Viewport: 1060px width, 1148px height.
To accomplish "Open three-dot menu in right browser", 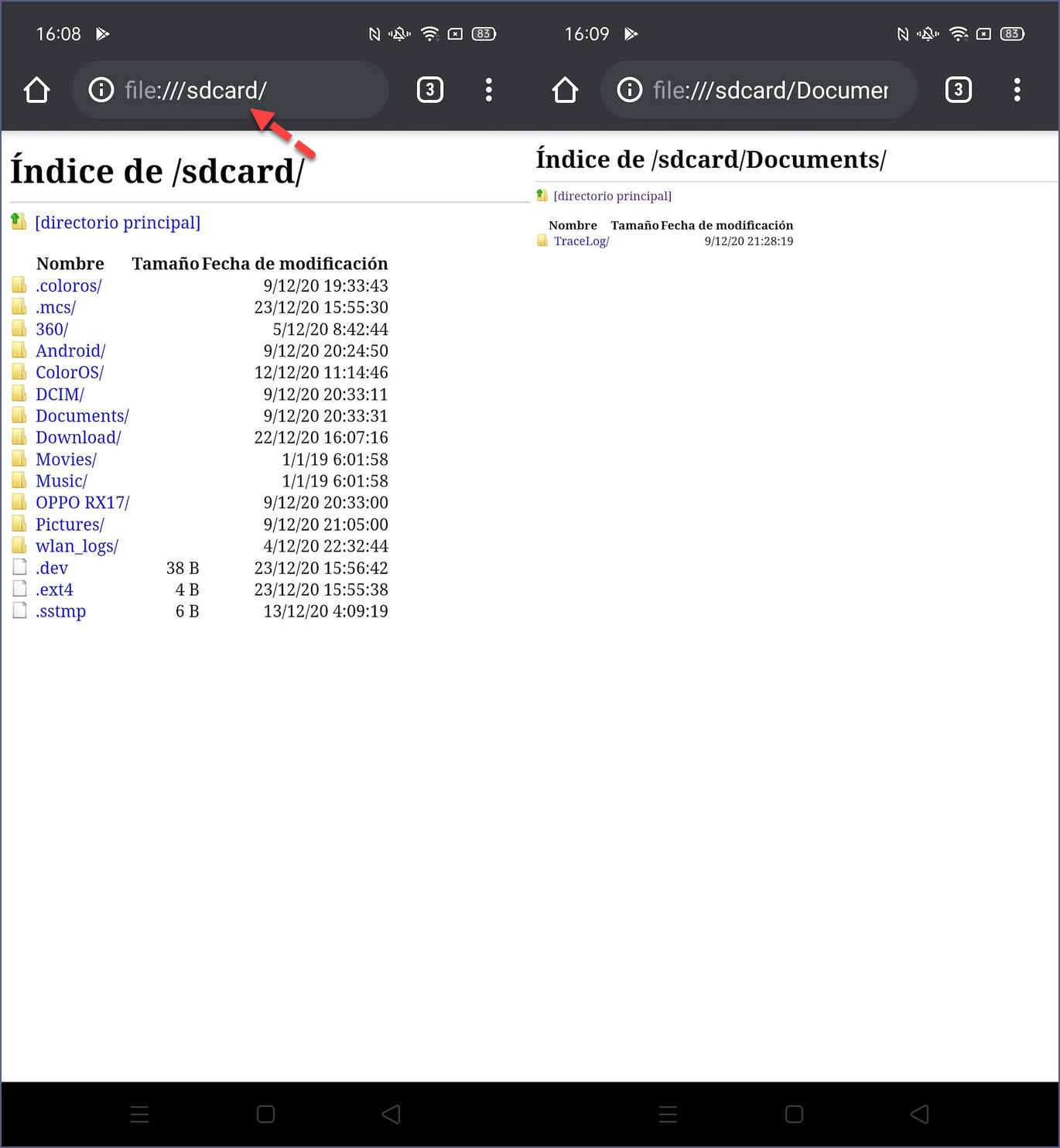I will (1017, 90).
